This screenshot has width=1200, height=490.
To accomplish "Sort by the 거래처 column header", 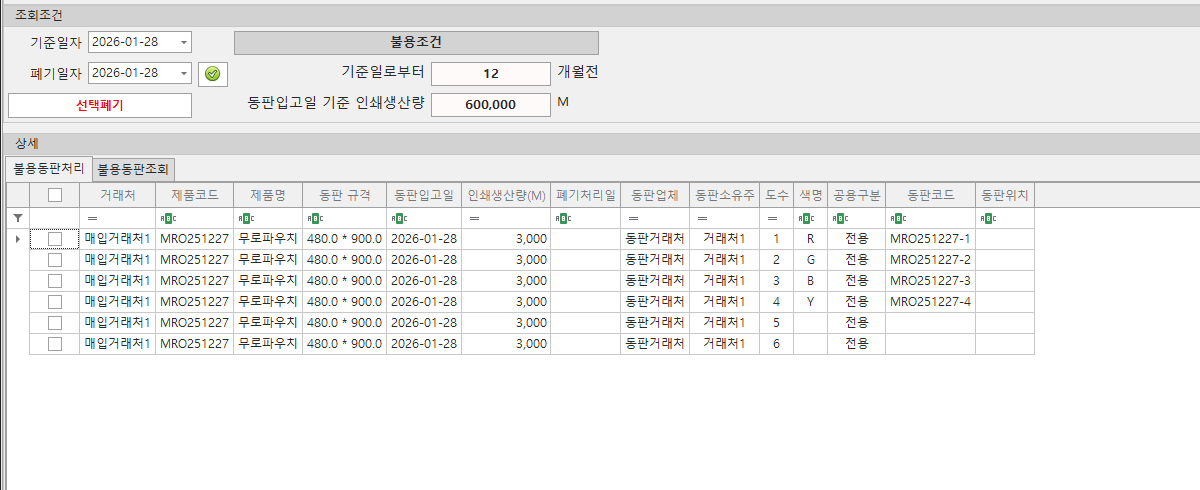I will click(x=118, y=195).
